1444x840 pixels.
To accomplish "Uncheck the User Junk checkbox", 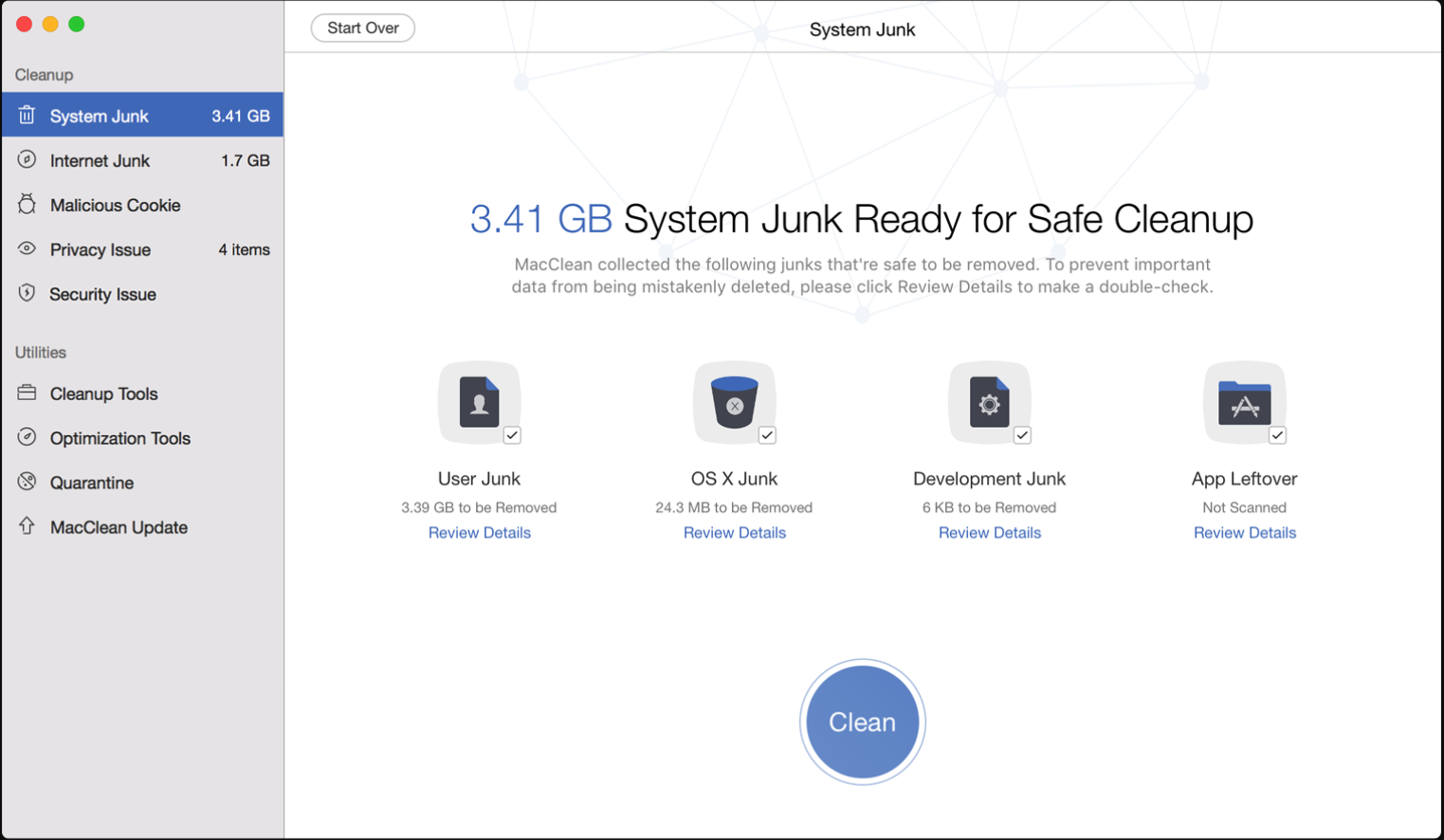I will [x=512, y=435].
